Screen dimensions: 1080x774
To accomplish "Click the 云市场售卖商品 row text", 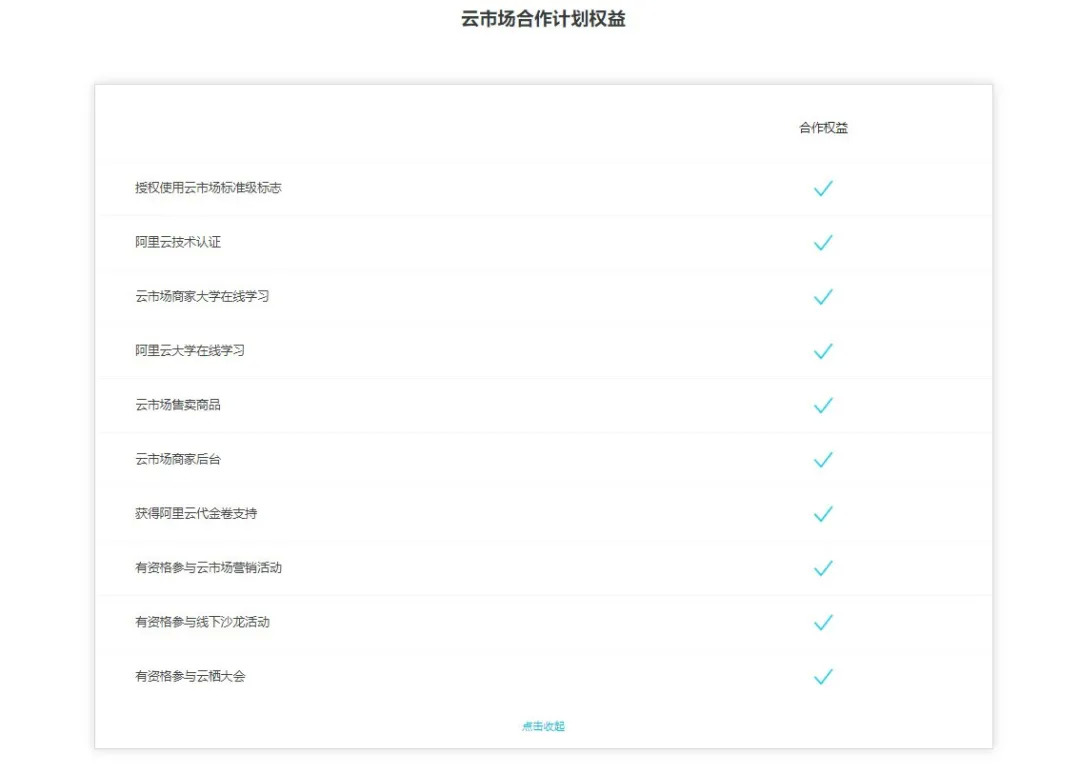I will point(178,405).
